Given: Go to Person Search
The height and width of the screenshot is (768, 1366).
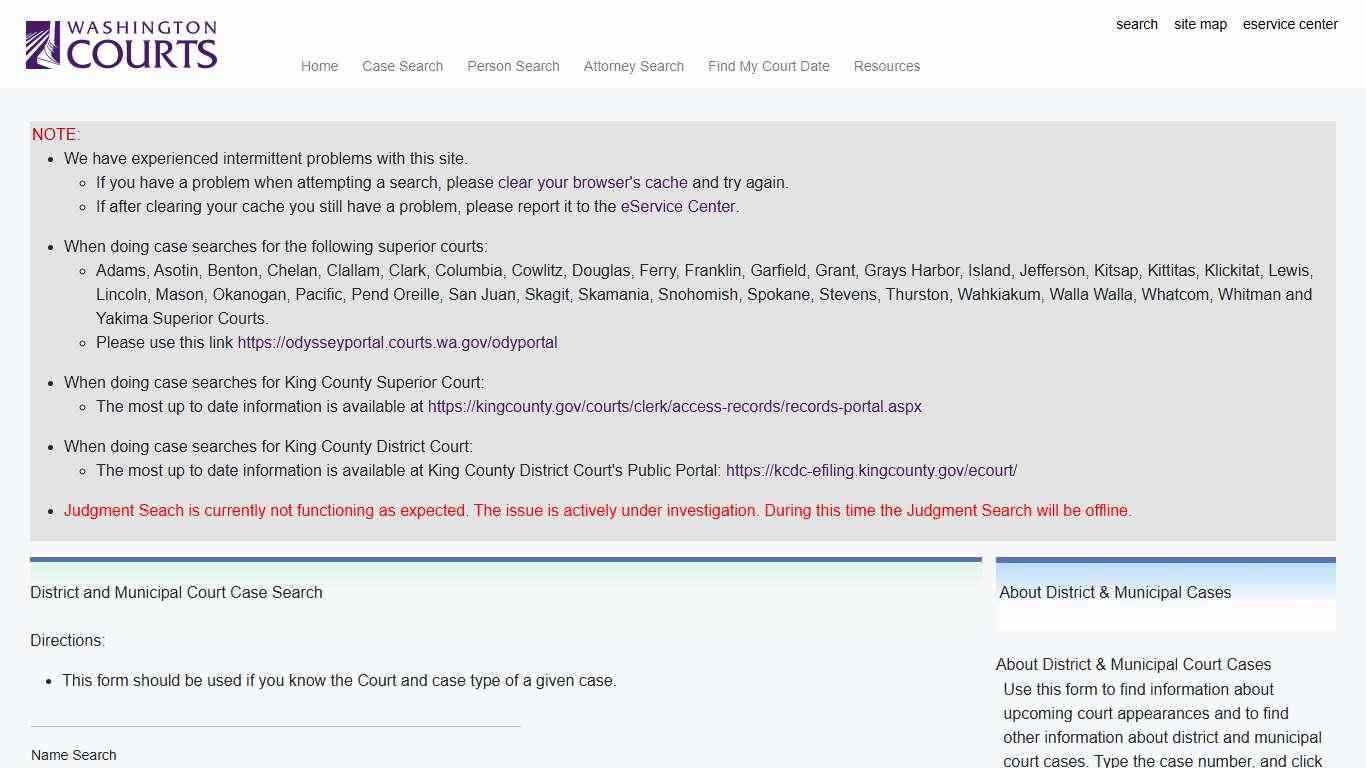Looking at the screenshot, I should pos(513,66).
